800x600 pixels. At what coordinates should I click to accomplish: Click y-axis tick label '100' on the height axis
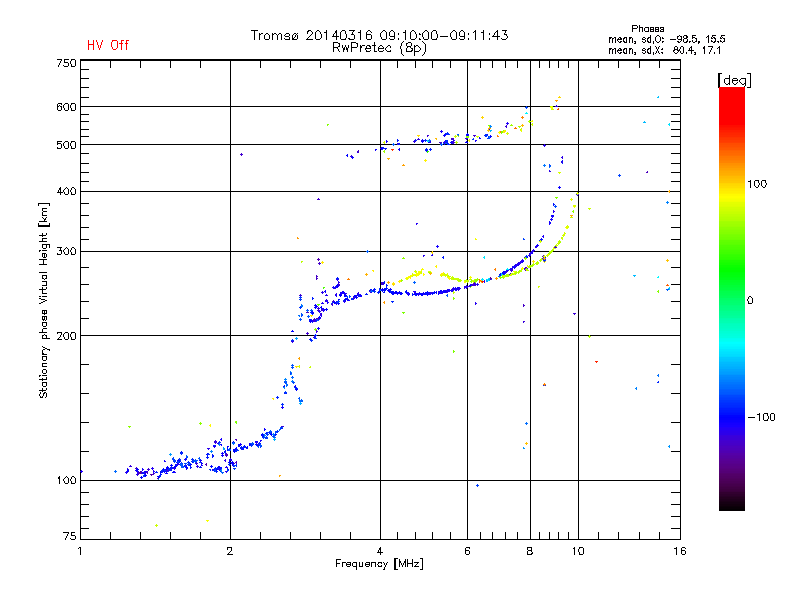click(67, 481)
